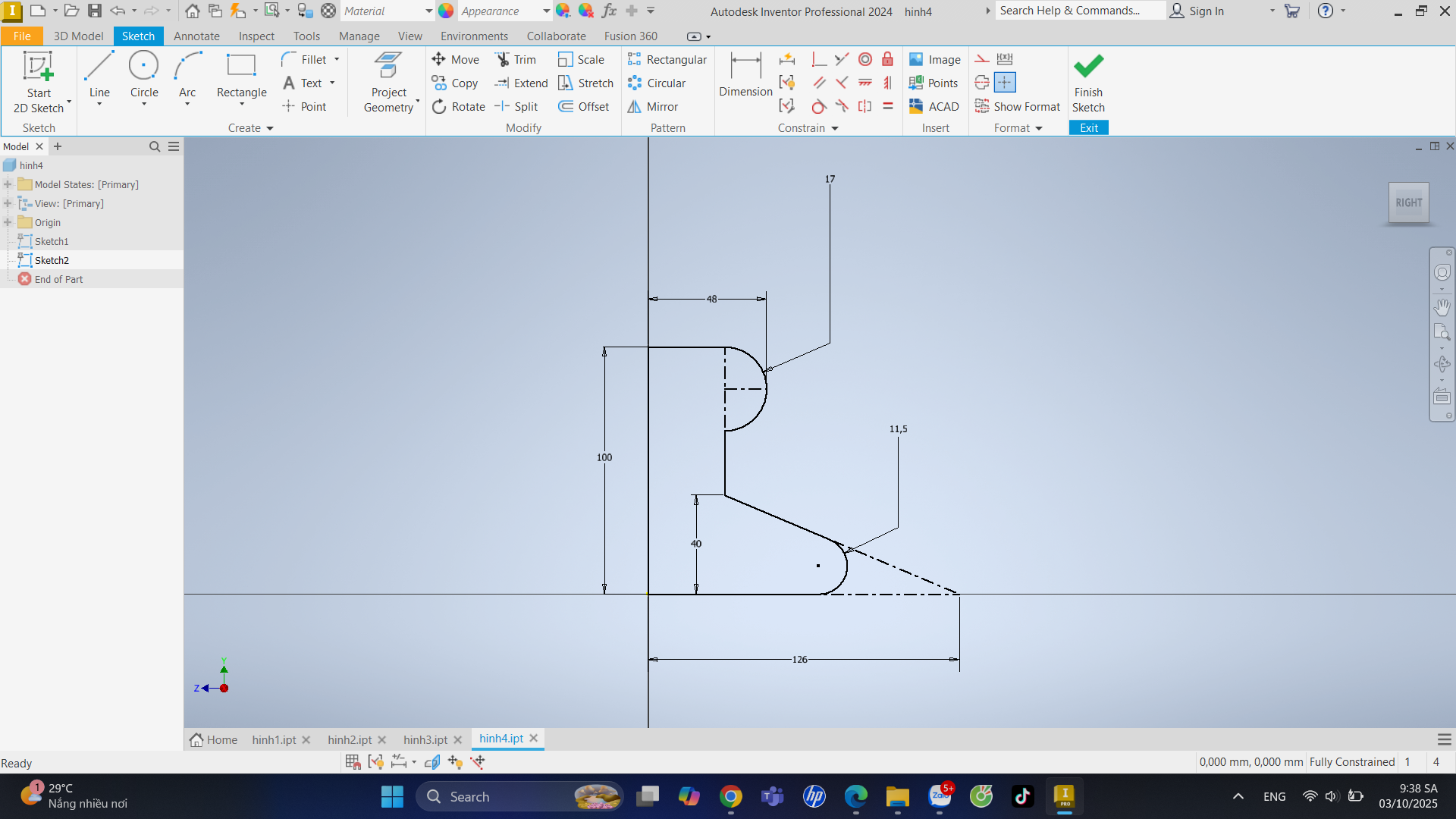Viewport: 1456px width, 819px height.
Task: Expand the Origin folder in browser
Action: tap(8, 222)
